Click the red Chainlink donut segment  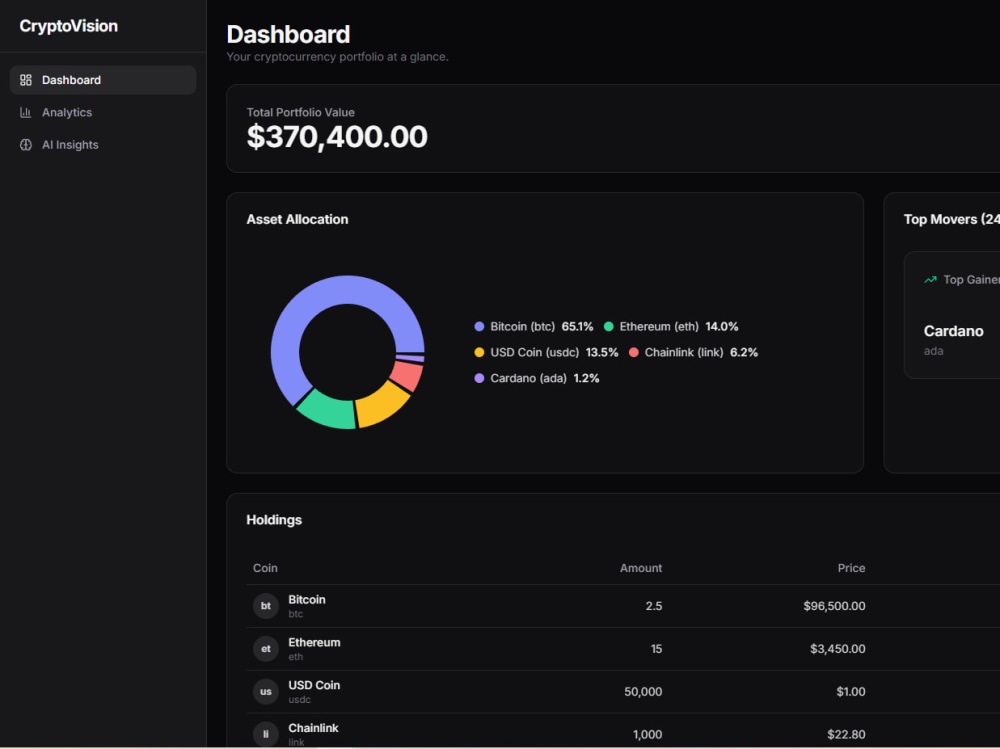[x=407, y=376]
